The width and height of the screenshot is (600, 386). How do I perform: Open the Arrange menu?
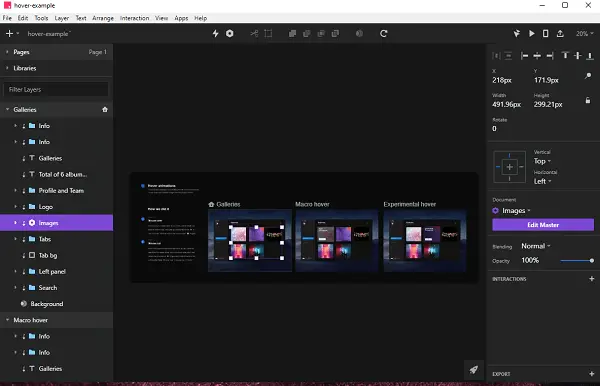[103, 18]
